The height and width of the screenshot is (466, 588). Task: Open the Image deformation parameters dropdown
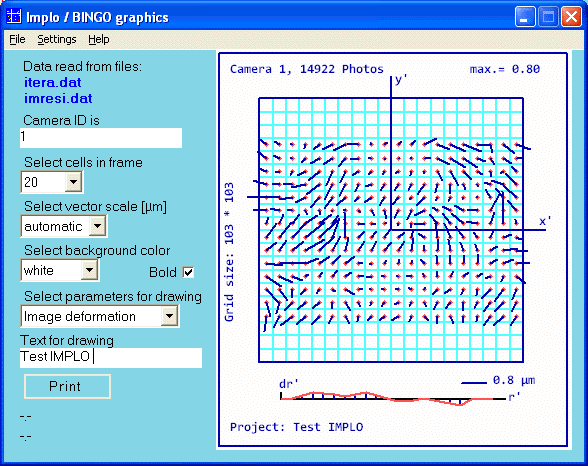click(170, 316)
